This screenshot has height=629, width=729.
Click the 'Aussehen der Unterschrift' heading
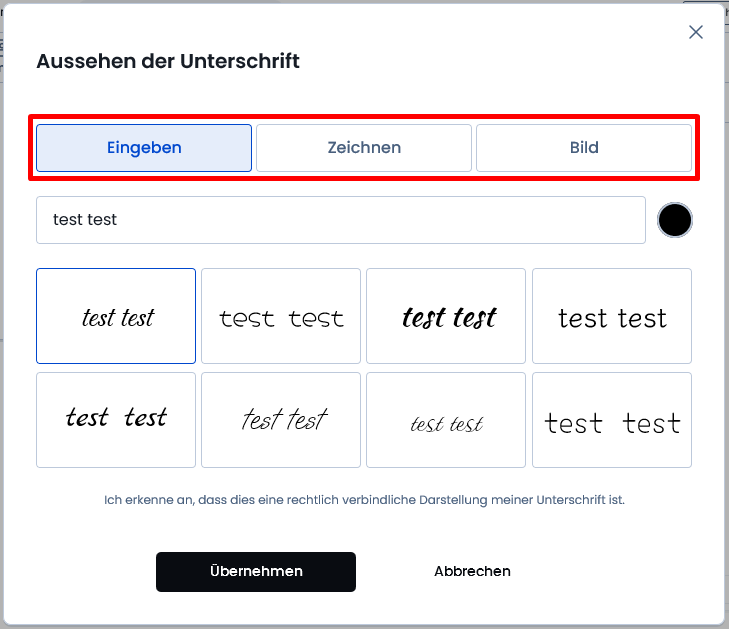pyautogui.click(x=168, y=61)
